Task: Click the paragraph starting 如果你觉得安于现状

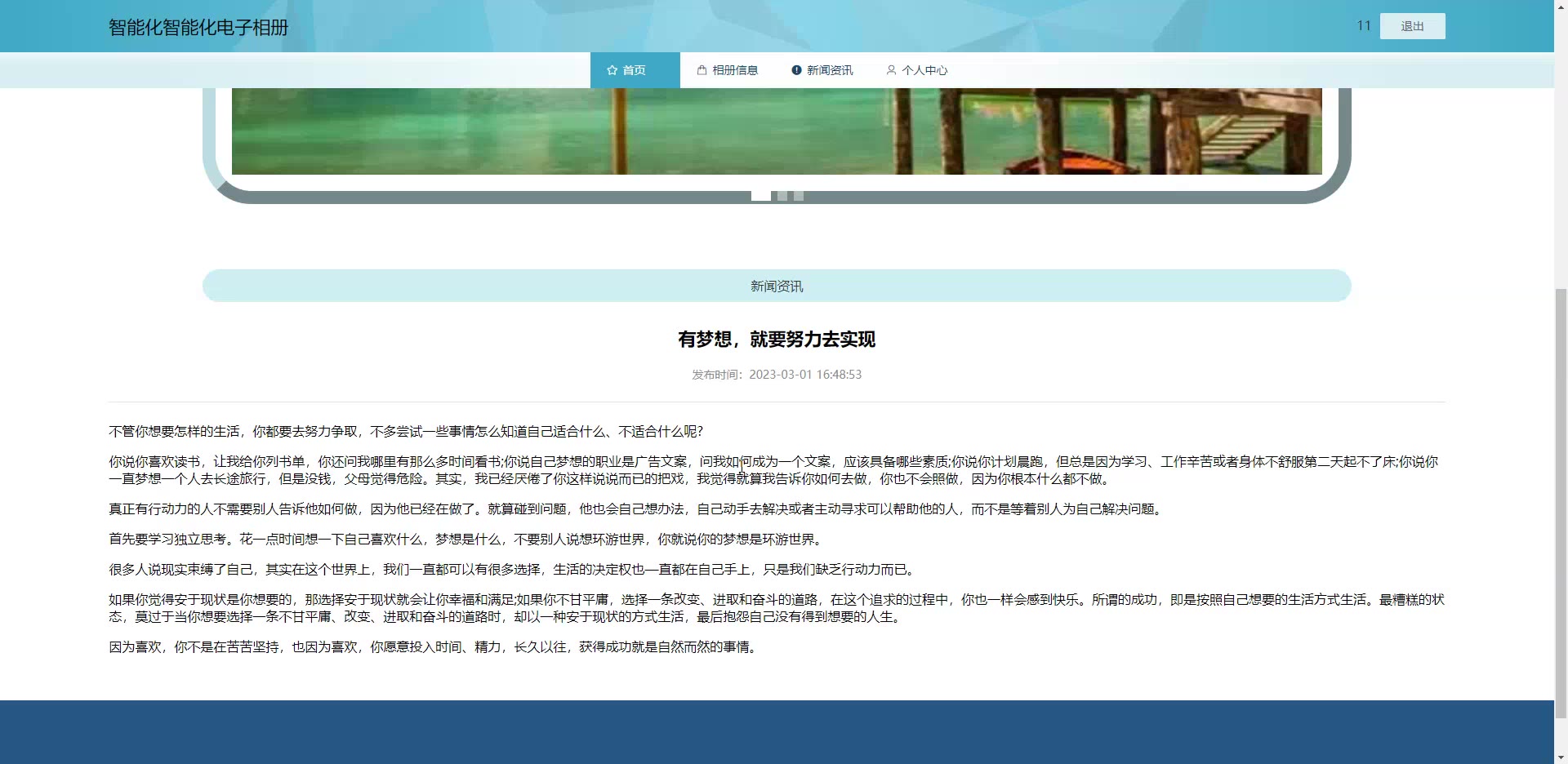Action: pyautogui.click(x=777, y=608)
